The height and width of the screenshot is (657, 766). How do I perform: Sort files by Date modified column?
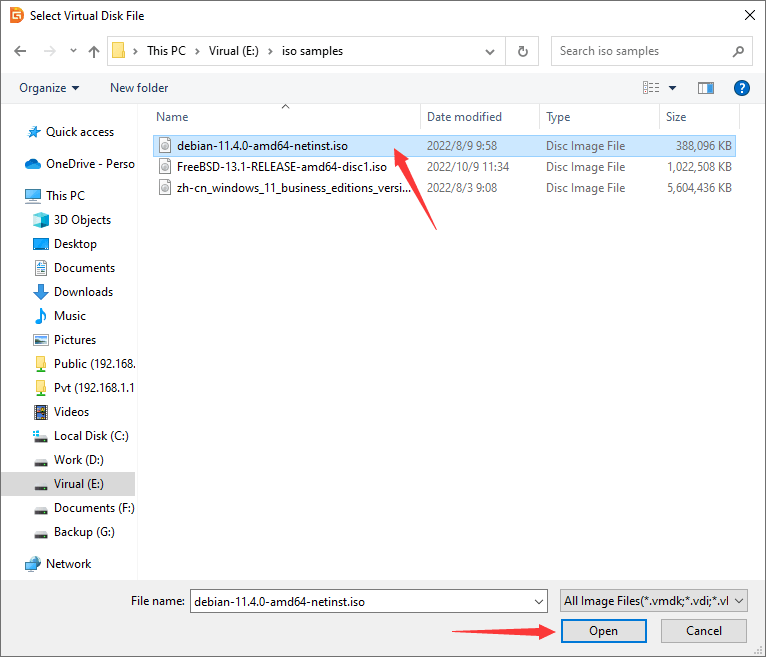coord(464,117)
